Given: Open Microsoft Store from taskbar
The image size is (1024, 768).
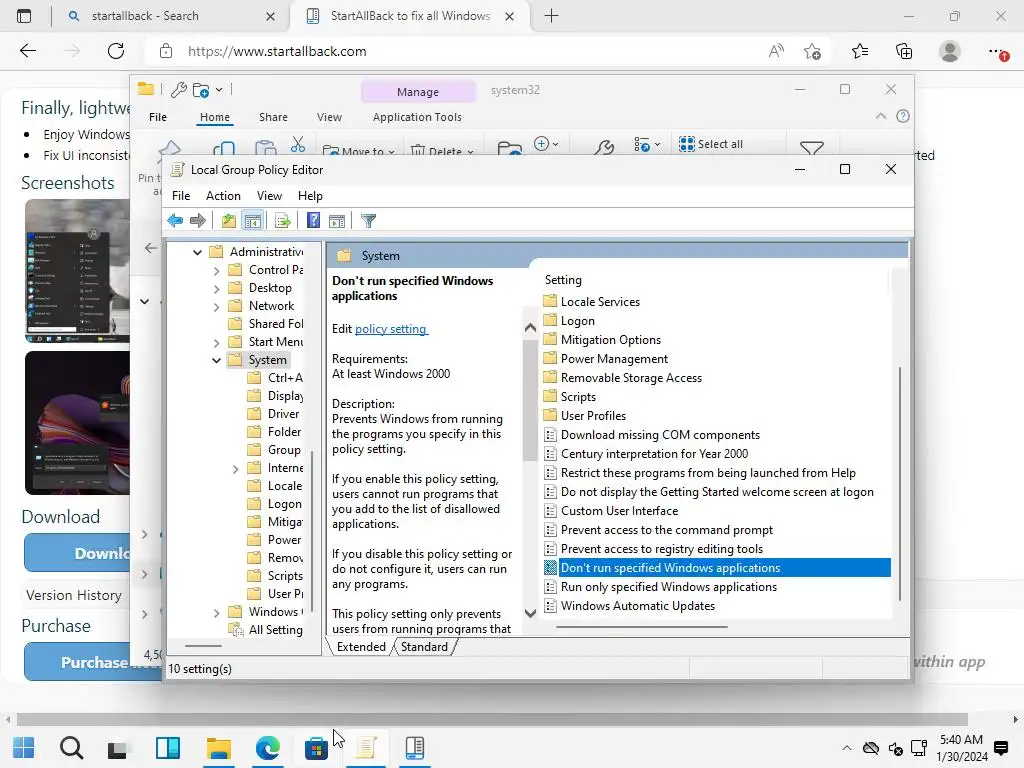Looking at the screenshot, I should pos(316,748).
